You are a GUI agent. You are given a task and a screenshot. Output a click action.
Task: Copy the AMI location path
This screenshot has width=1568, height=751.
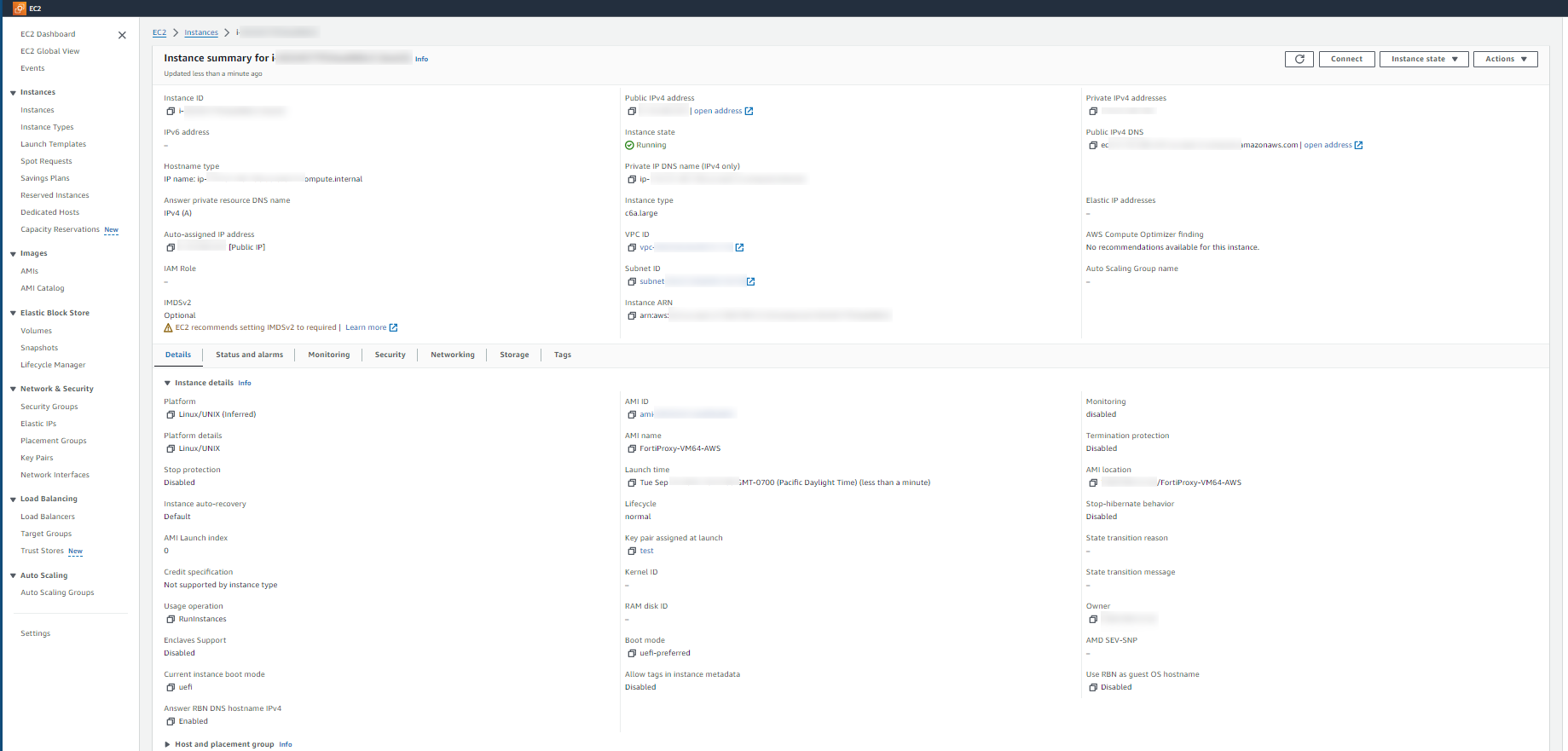(x=1093, y=482)
